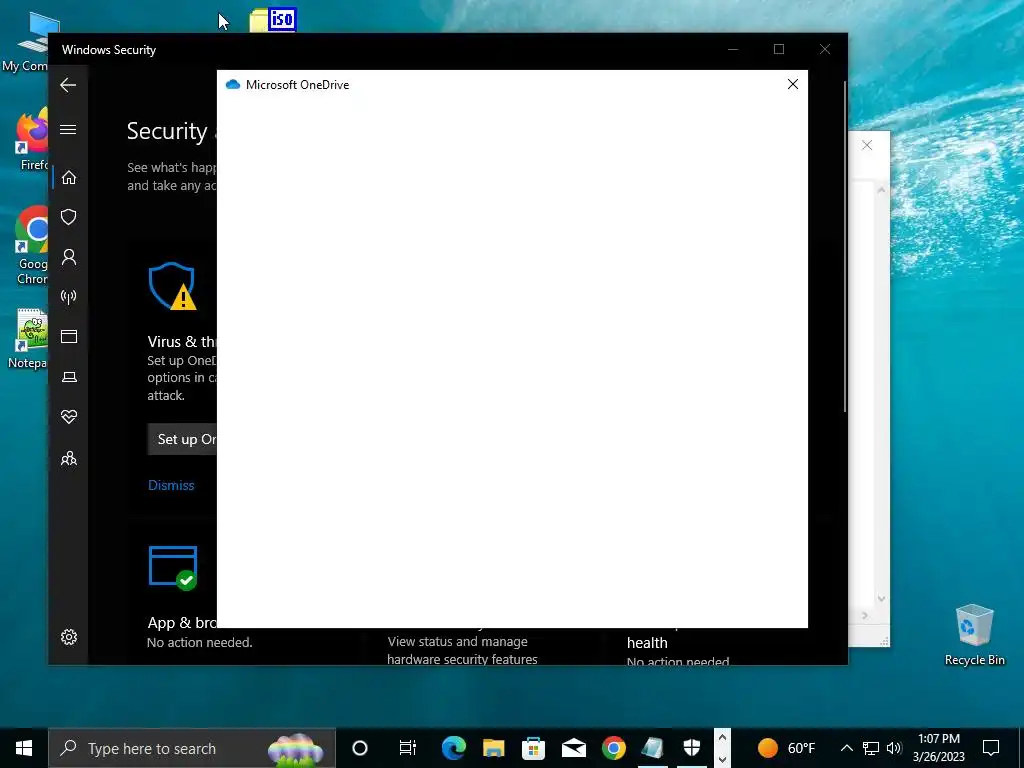Open the Windows Start menu

click(x=24, y=748)
